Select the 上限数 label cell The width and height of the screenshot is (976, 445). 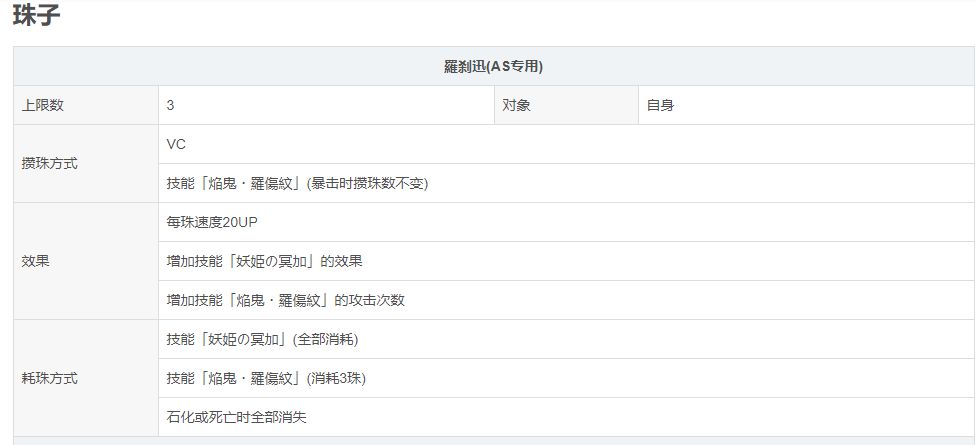click(x=43, y=105)
